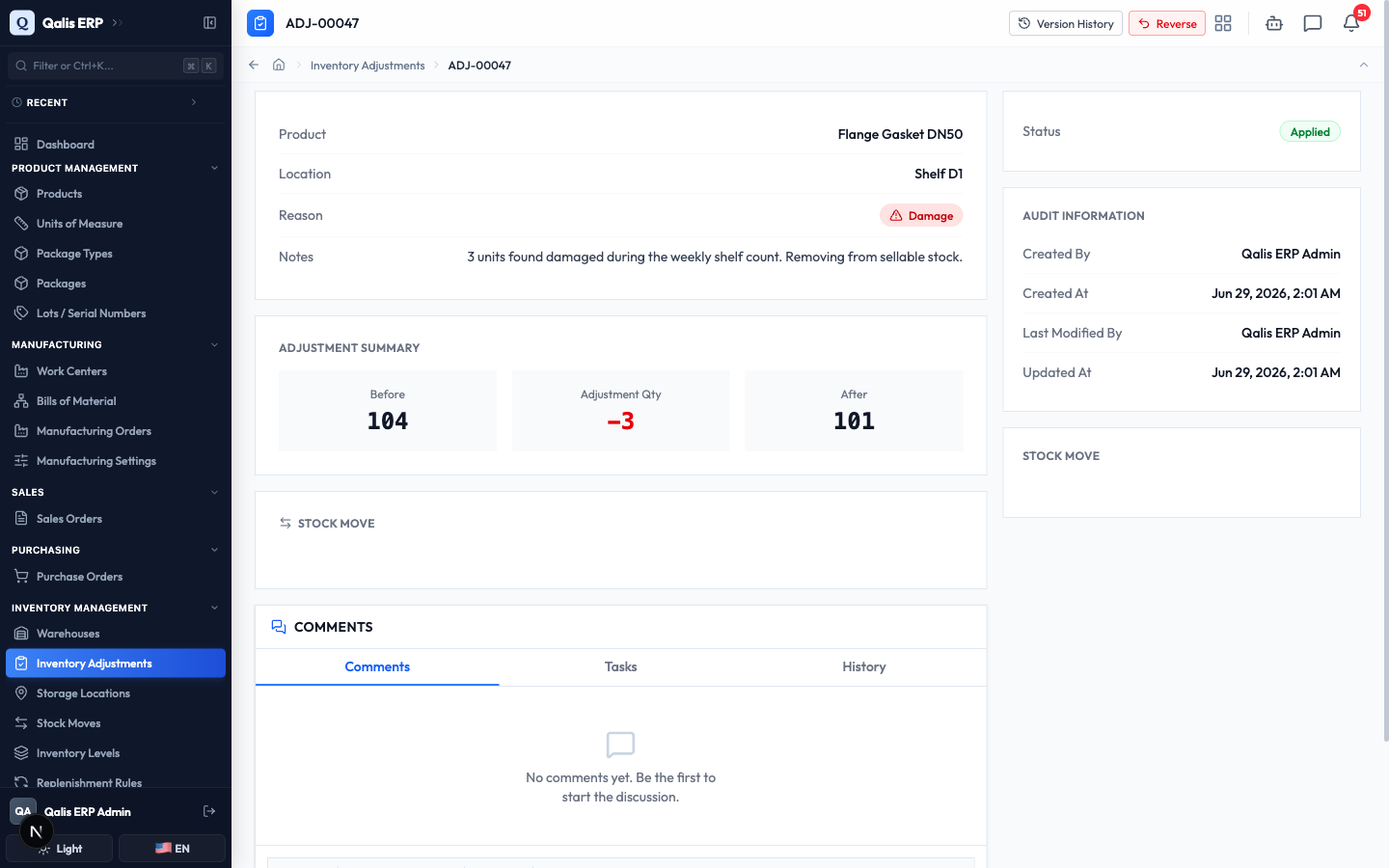Collapse the Manufacturing section
Image resolution: width=1389 pixels, height=868 pixels.
(x=214, y=344)
